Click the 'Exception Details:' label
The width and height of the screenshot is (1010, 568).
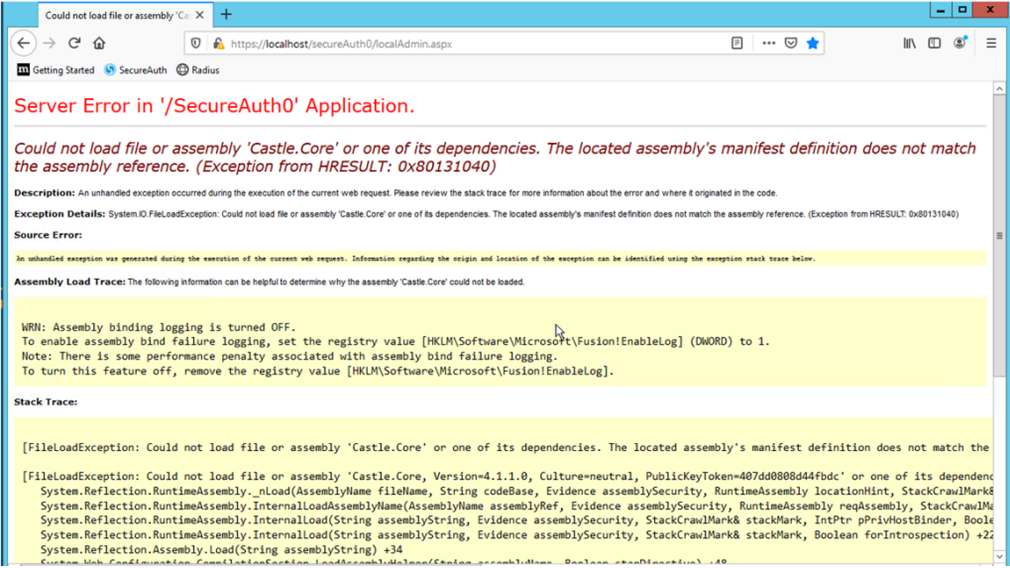click(x=59, y=214)
